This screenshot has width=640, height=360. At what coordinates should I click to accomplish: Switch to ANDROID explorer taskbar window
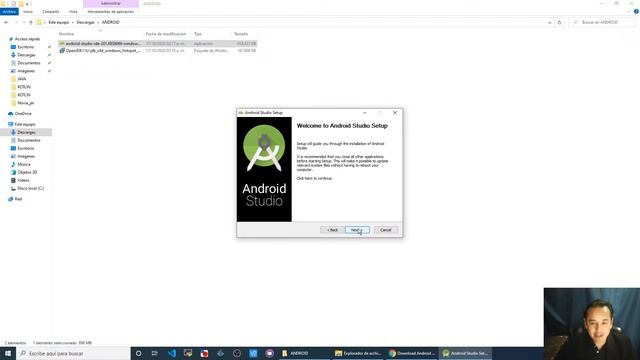coord(304,353)
